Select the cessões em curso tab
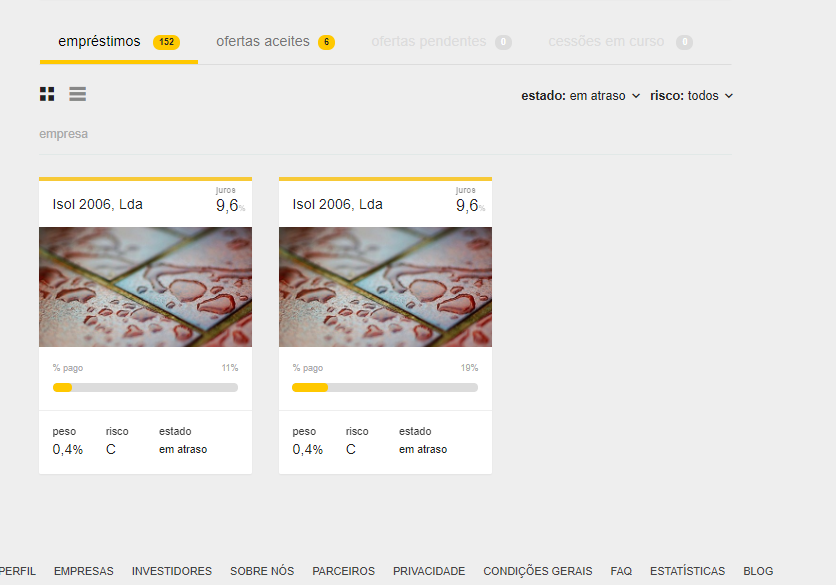This screenshot has height=585, width=836. coord(620,42)
